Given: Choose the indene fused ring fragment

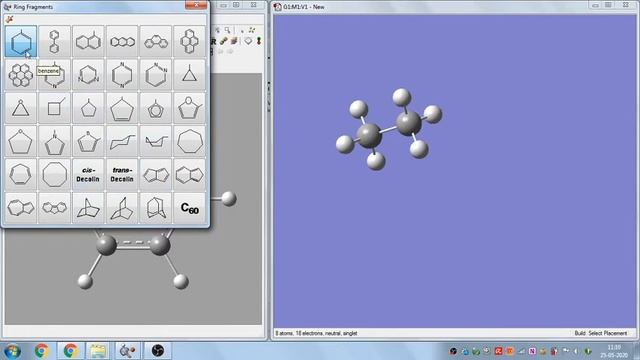Looking at the screenshot, I should [189, 175].
